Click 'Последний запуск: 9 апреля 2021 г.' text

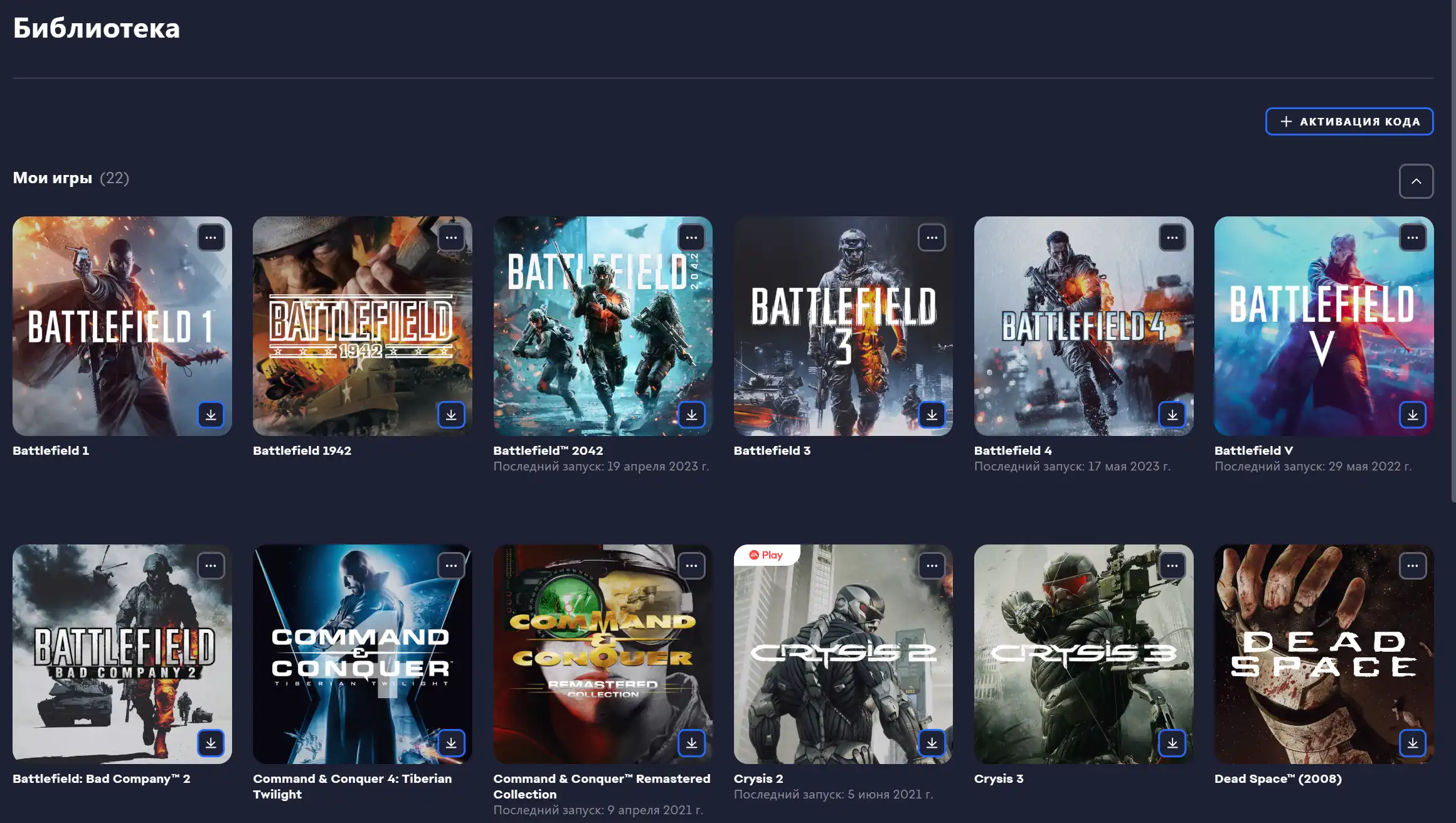click(598, 810)
